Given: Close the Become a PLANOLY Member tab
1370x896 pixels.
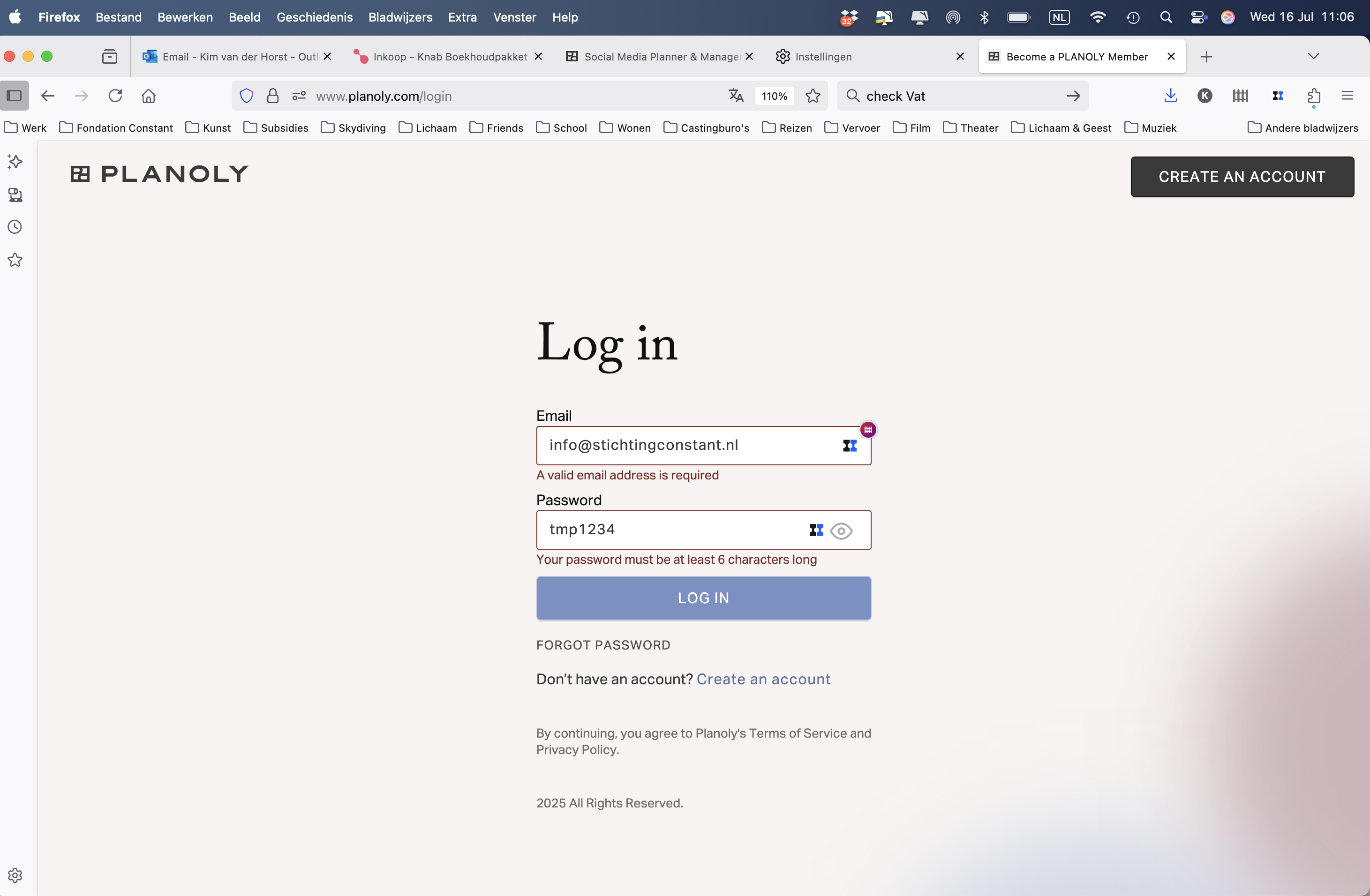Looking at the screenshot, I should tap(1171, 56).
